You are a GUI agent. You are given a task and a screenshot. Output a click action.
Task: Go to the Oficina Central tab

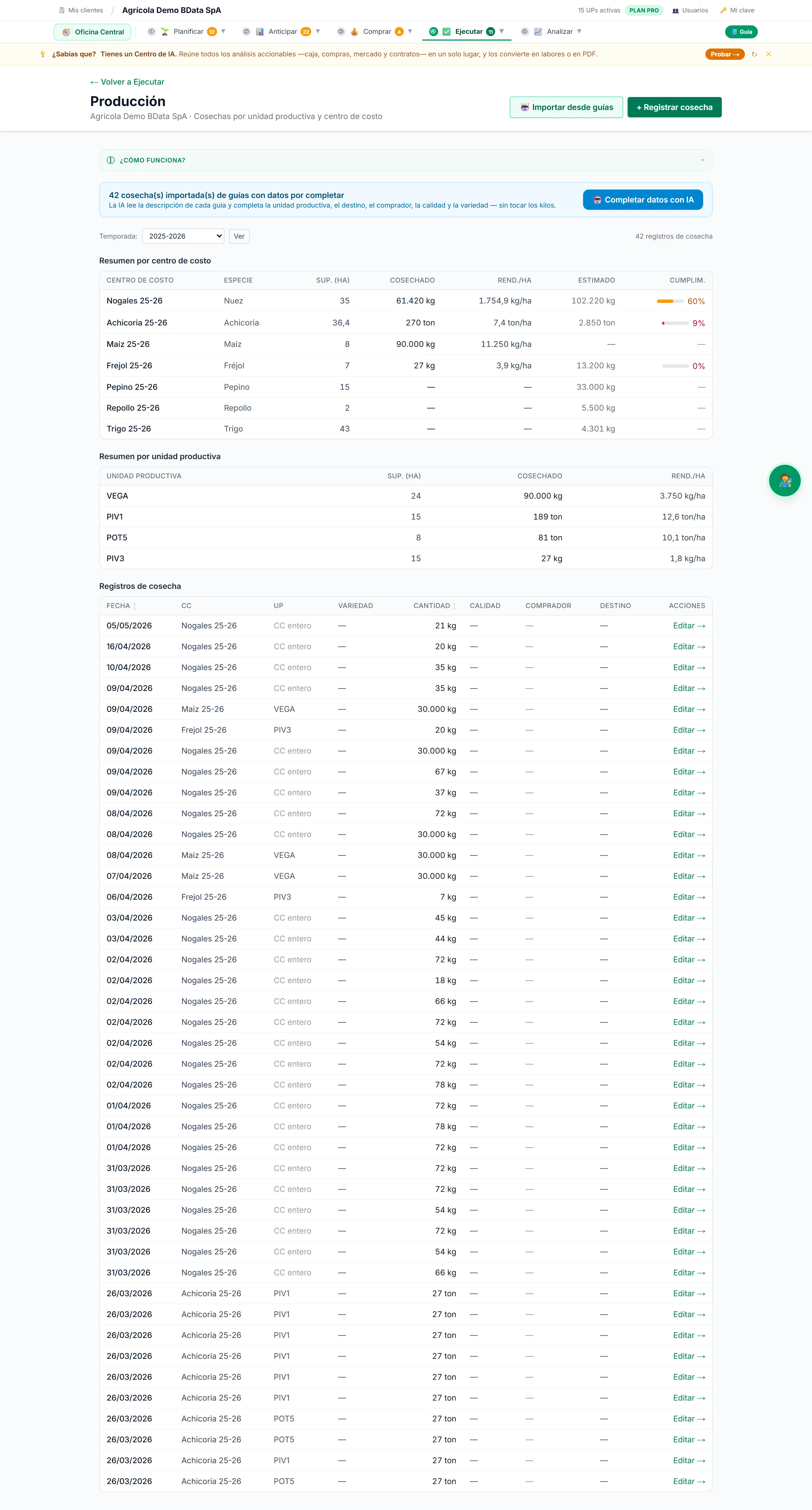pos(92,32)
